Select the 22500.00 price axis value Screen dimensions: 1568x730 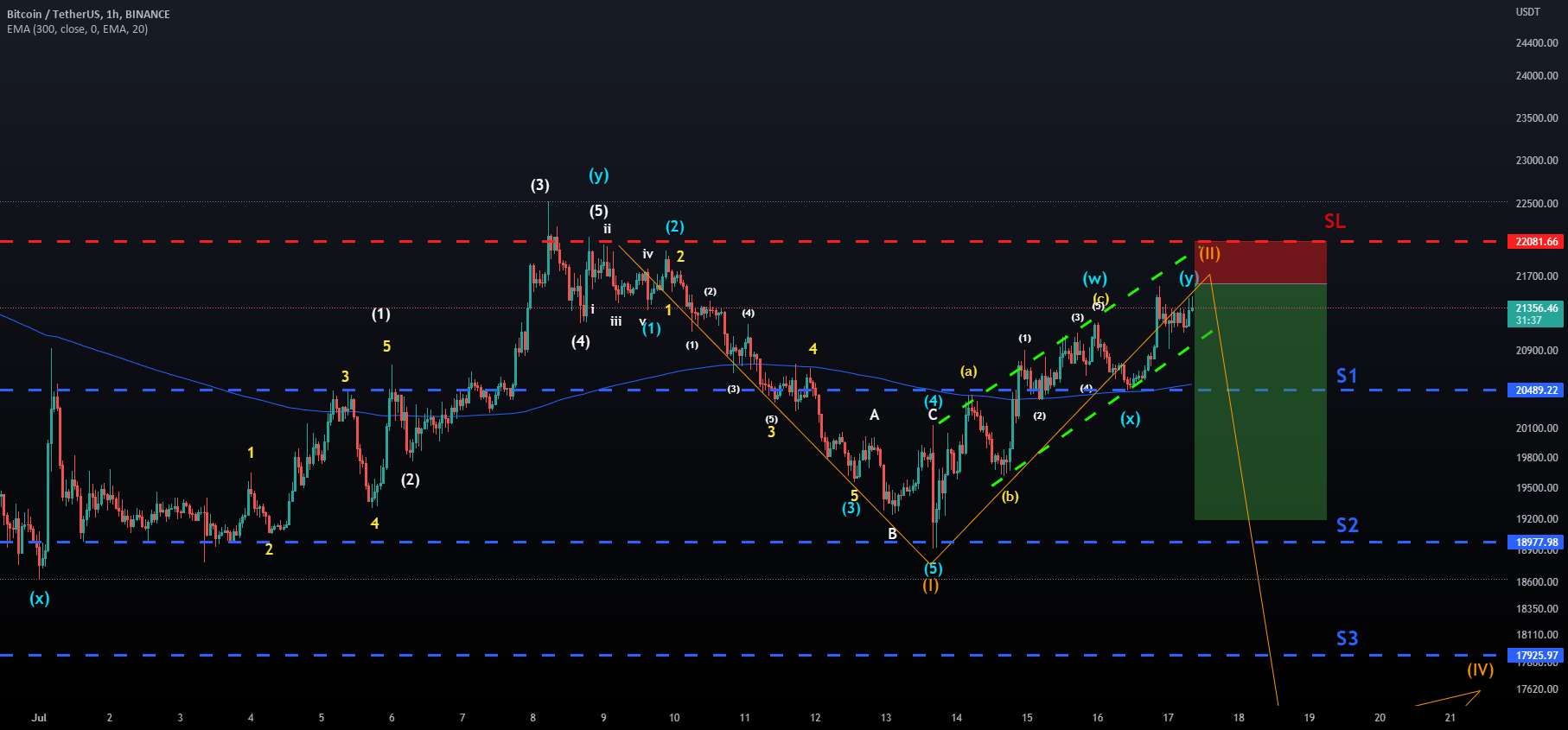(x=1536, y=204)
